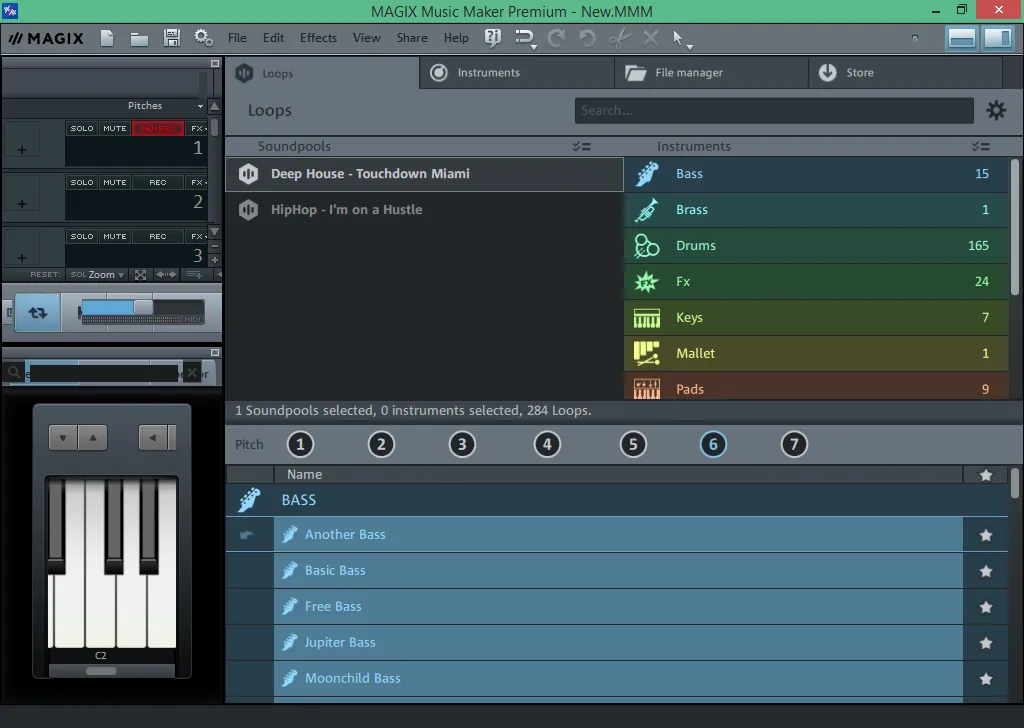1024x728 pixels.
Task: Open FX dropdown on track 1
Action: pyautogui.click(x=198, y=129)
